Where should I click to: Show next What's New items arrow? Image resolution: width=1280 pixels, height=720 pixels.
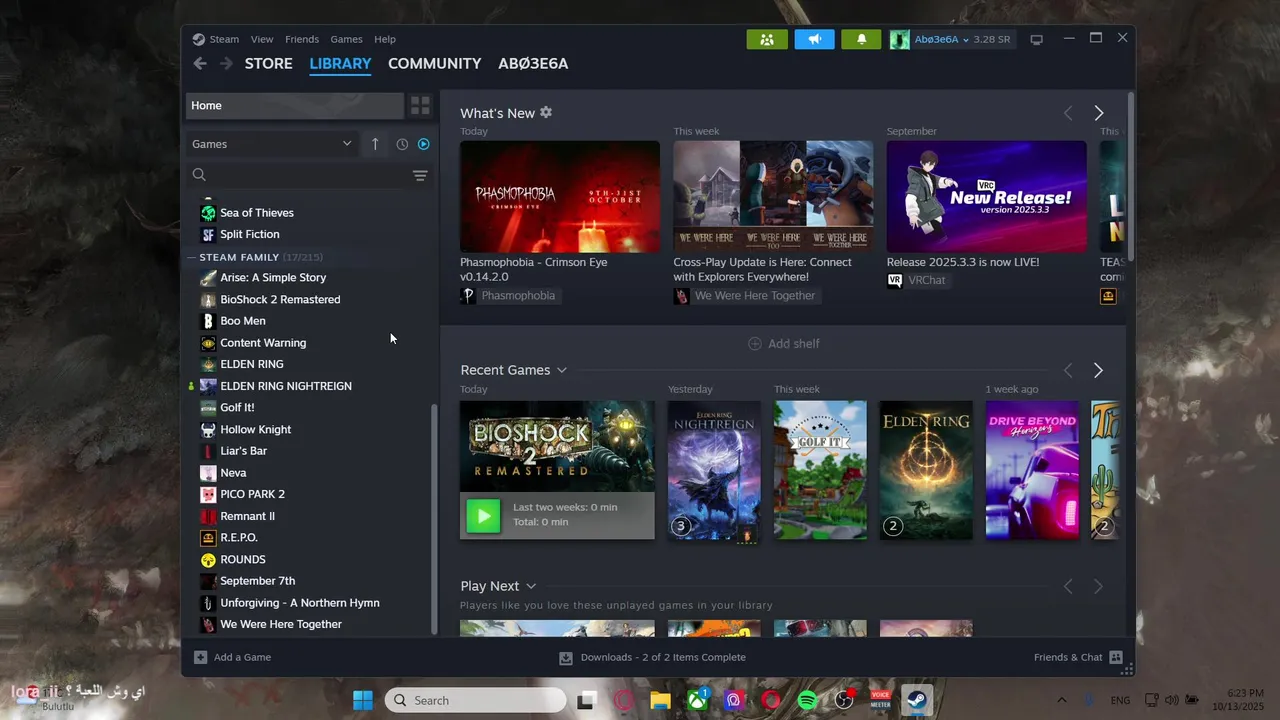tap(1098, 113)
